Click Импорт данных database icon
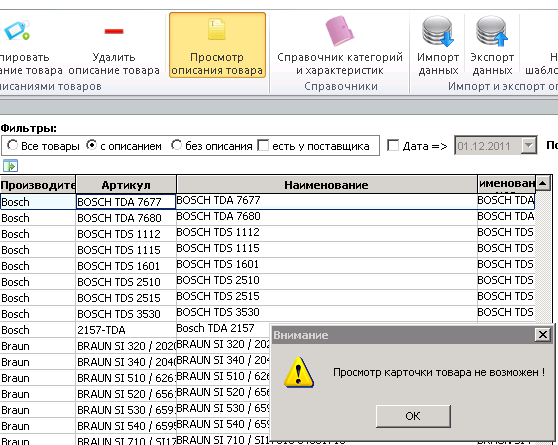Image resolution: width=558 pixels, height=445 pixels. pyautogui.click(x=438, y=31)
